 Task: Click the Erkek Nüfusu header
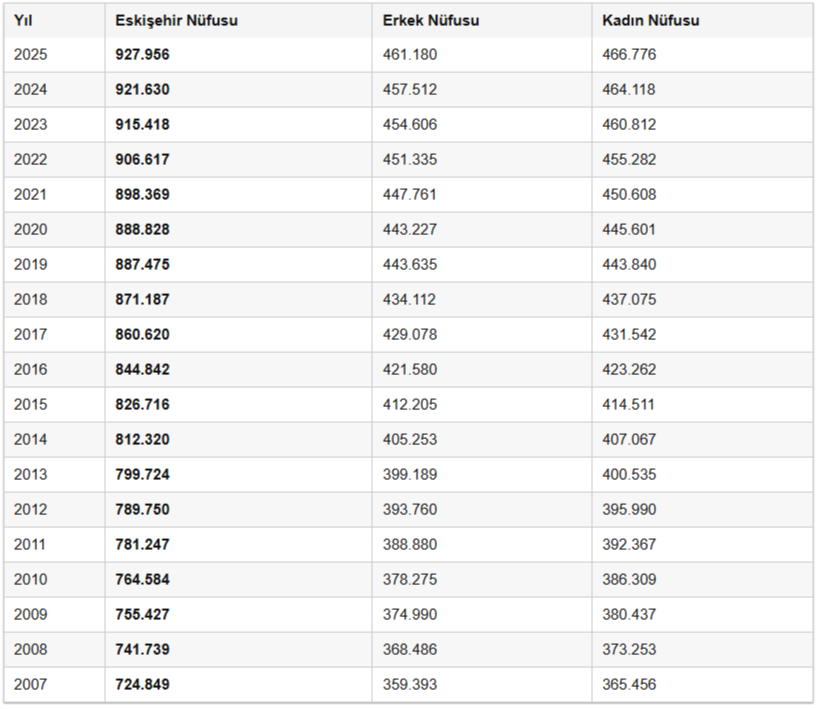coord(431,21)
